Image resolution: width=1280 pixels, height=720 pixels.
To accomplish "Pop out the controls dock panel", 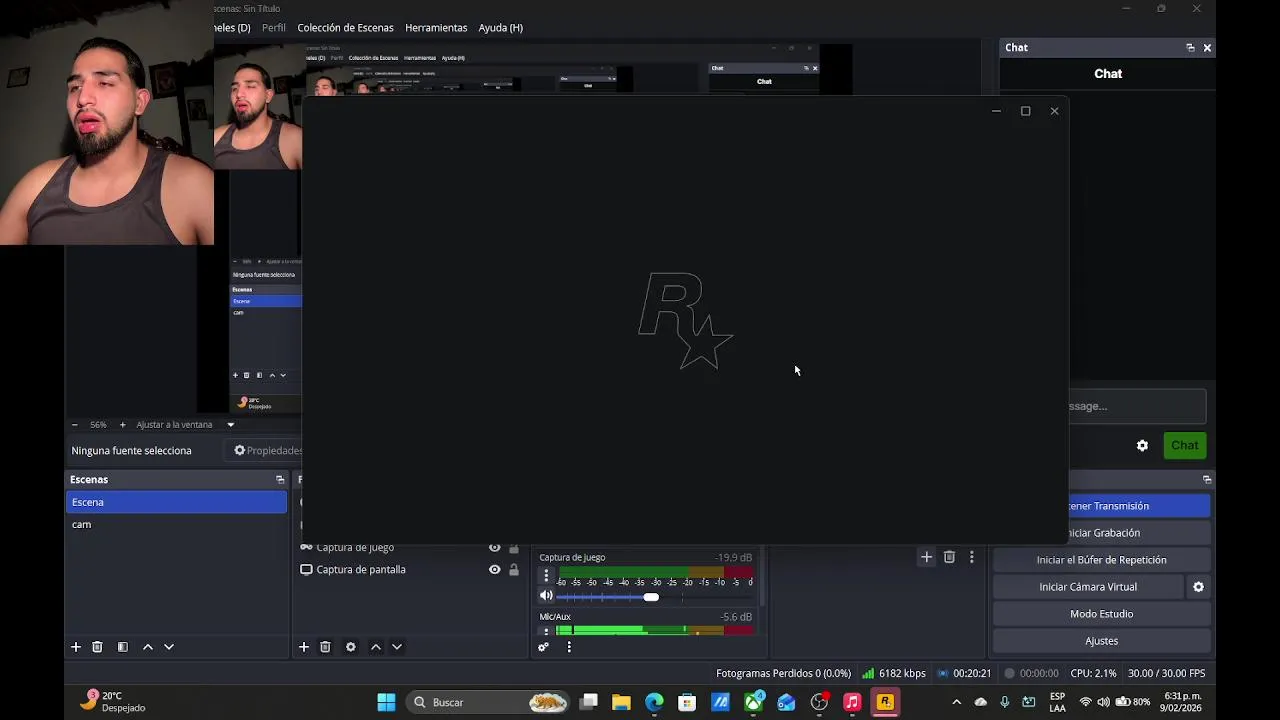I will (1207, 480).
